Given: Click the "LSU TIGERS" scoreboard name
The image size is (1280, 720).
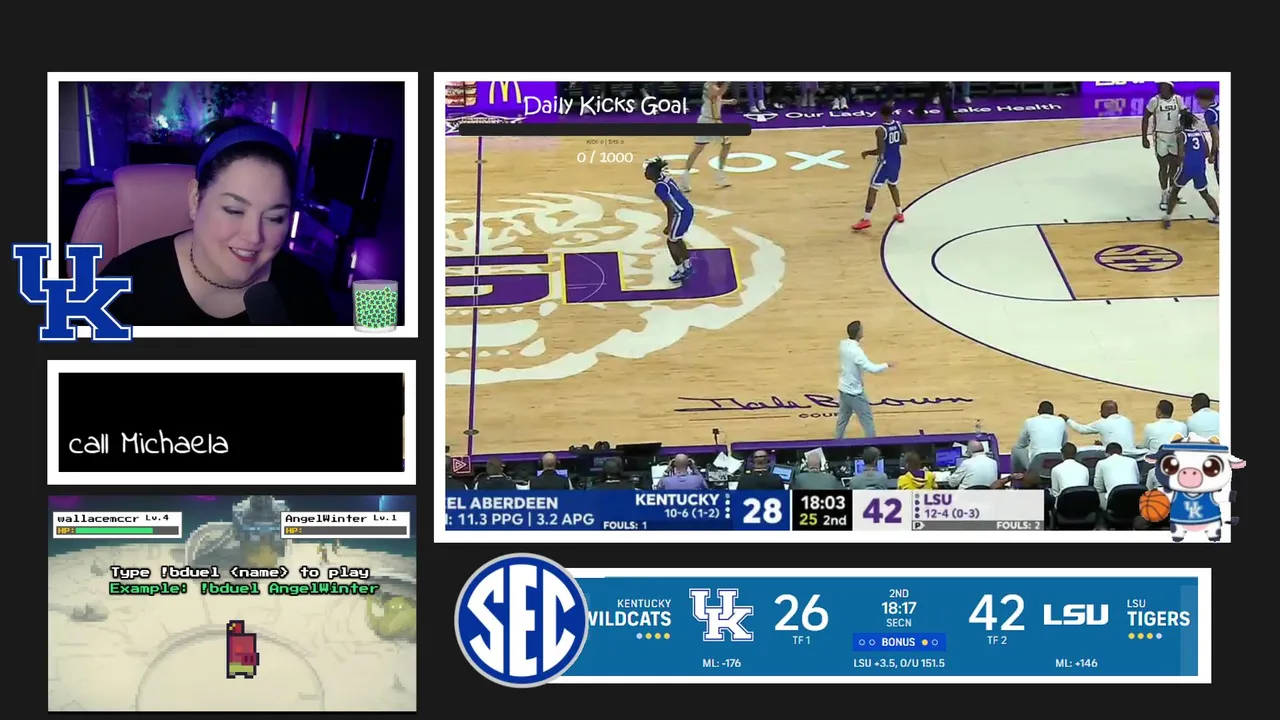Looking at the screenshot, I should (x=1158, y=612).
